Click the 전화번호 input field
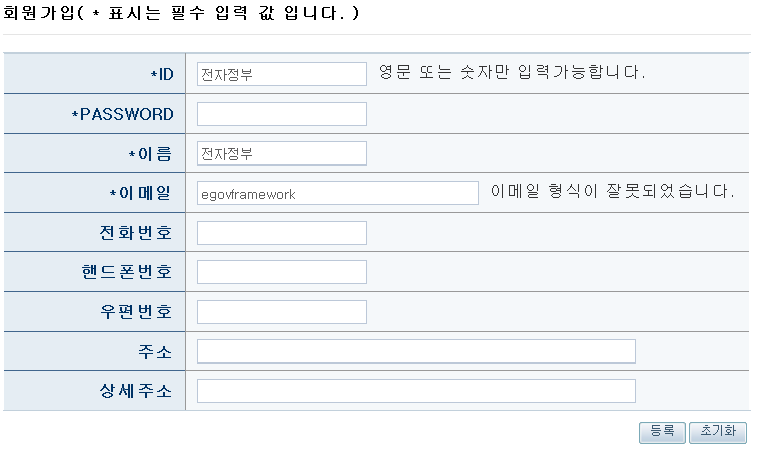Viewport: 759px width, 454px height. [x=282, y=233]
